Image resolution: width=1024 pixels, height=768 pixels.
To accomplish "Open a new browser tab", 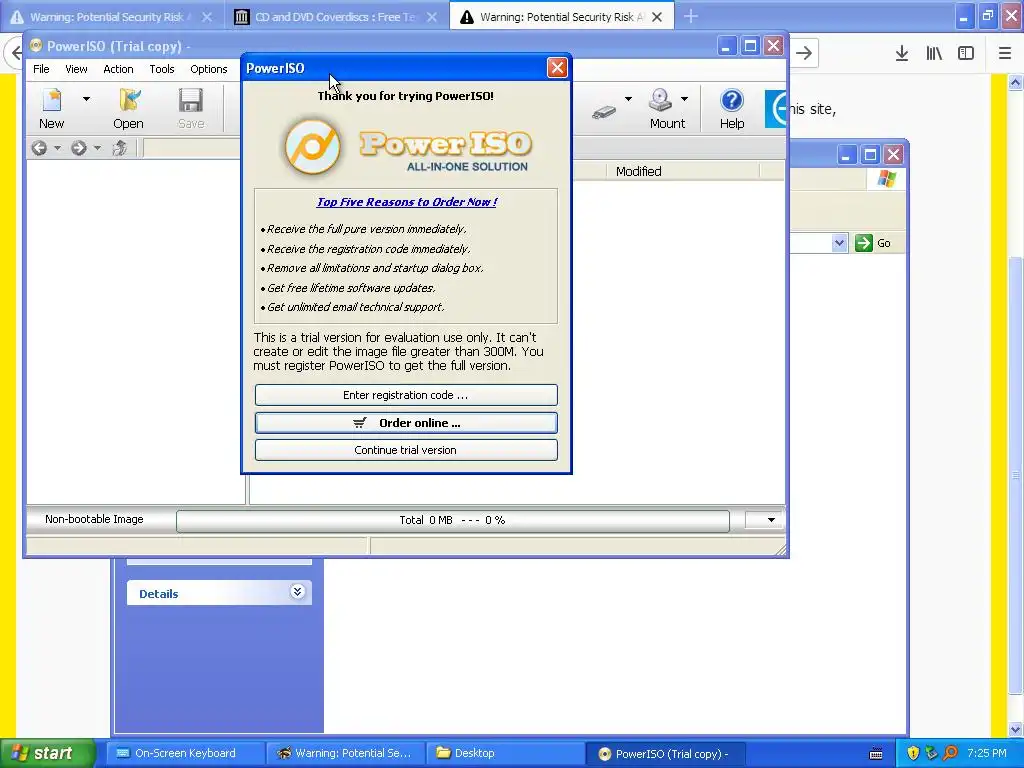I will [690, 17].
